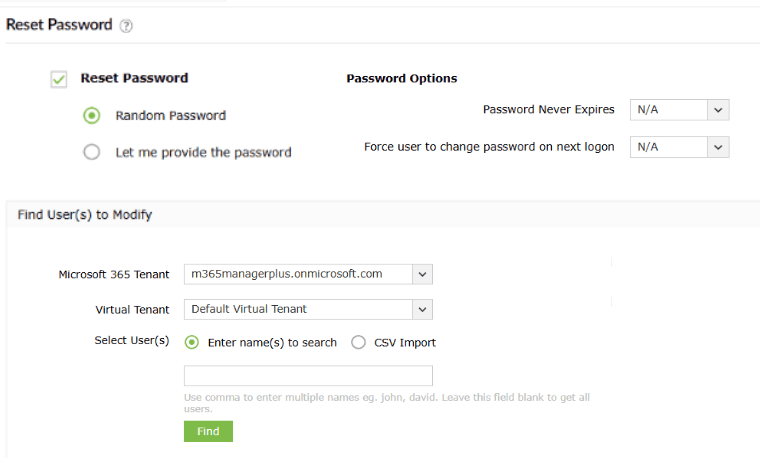Image resolution: width=760 pixels, height=458 pixels.
Task: Click the Password Options heading
Action: coord(402,79)
